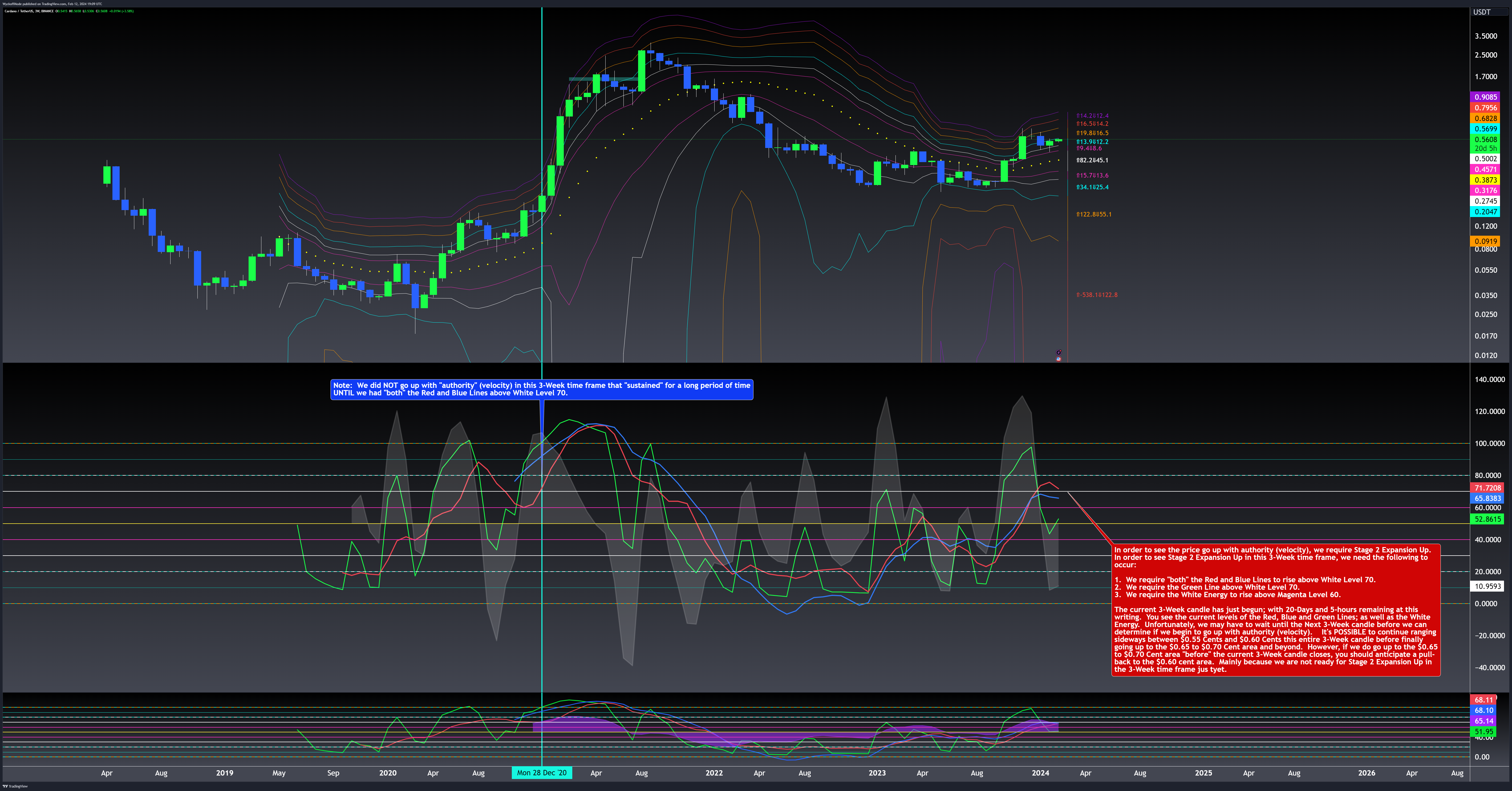Click the blue annotation note about Red and Blue Lines
1512x791 pixels.
coord(542,389)
